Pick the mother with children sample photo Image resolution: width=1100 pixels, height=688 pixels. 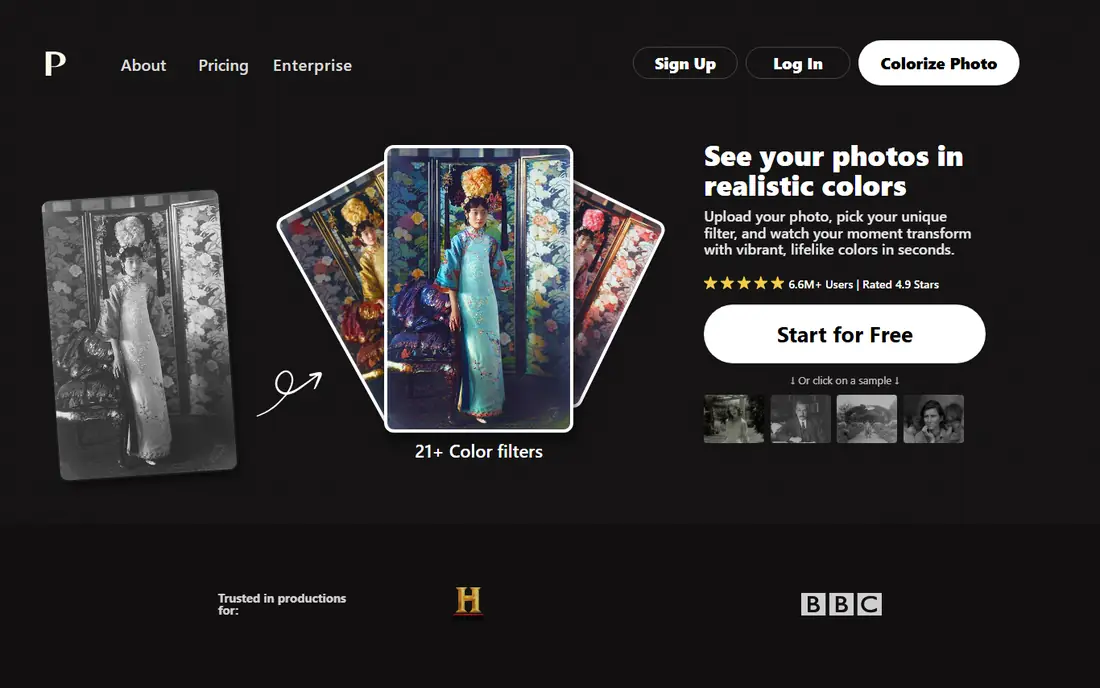(x=933, y=419)
